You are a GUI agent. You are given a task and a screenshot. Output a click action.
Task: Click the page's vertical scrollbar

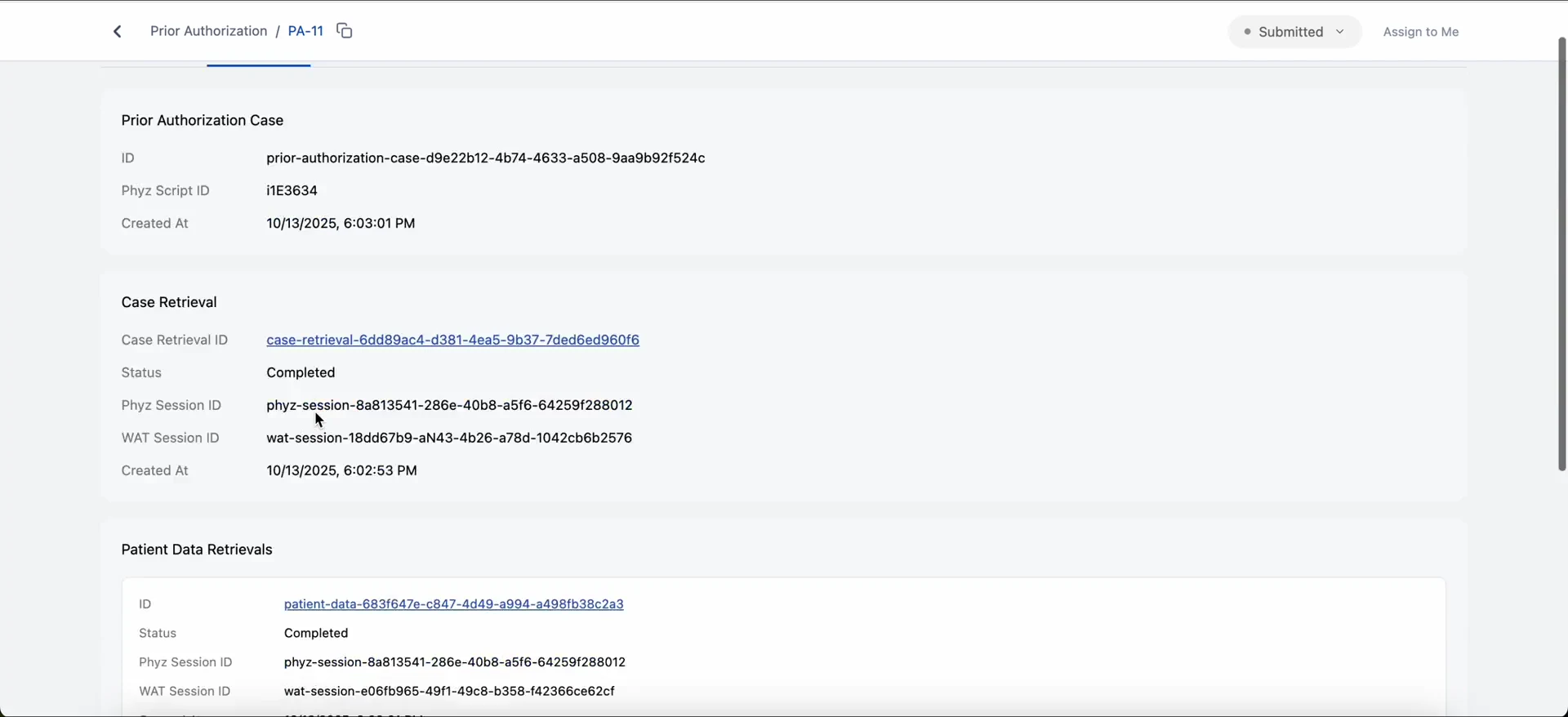1561,253
